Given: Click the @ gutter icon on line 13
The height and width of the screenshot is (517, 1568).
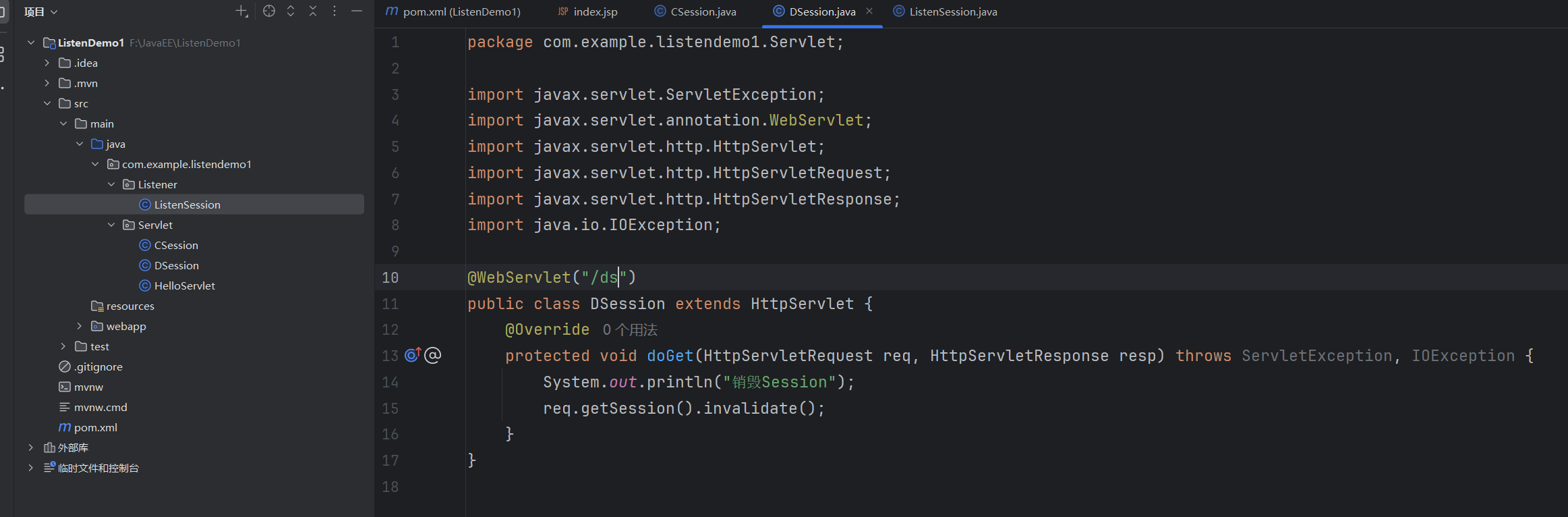Looking at the screenshot, I should [x=433, y=355].
